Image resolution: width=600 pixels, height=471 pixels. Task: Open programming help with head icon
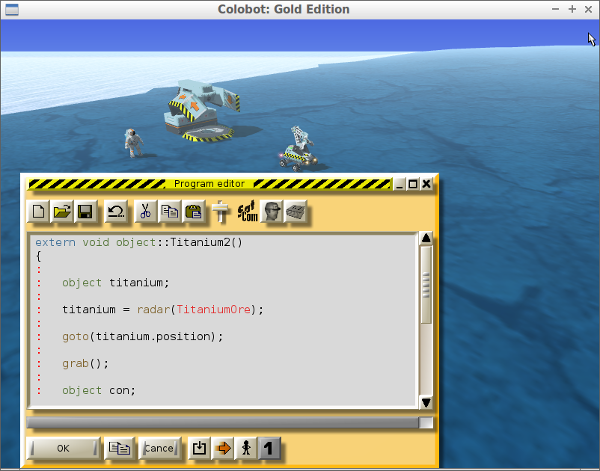271,211
